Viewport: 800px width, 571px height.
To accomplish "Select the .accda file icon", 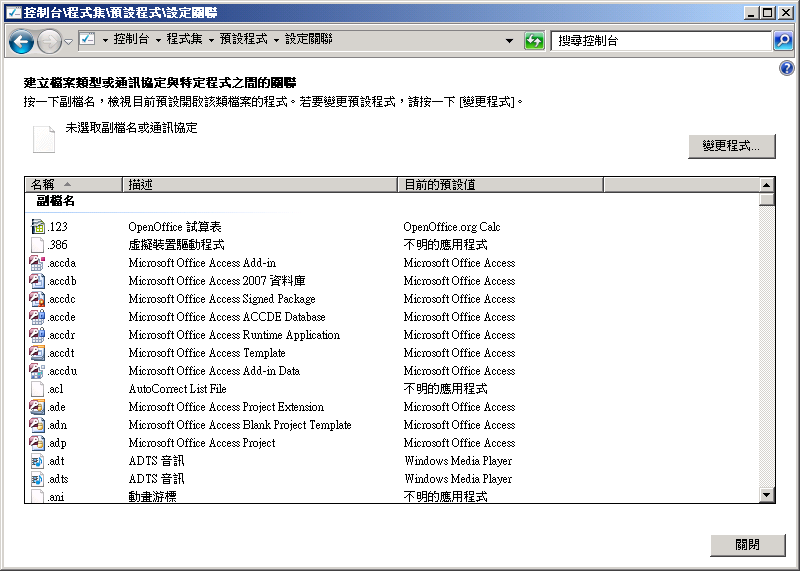I will pyautogui.click(x=37, y=263).
